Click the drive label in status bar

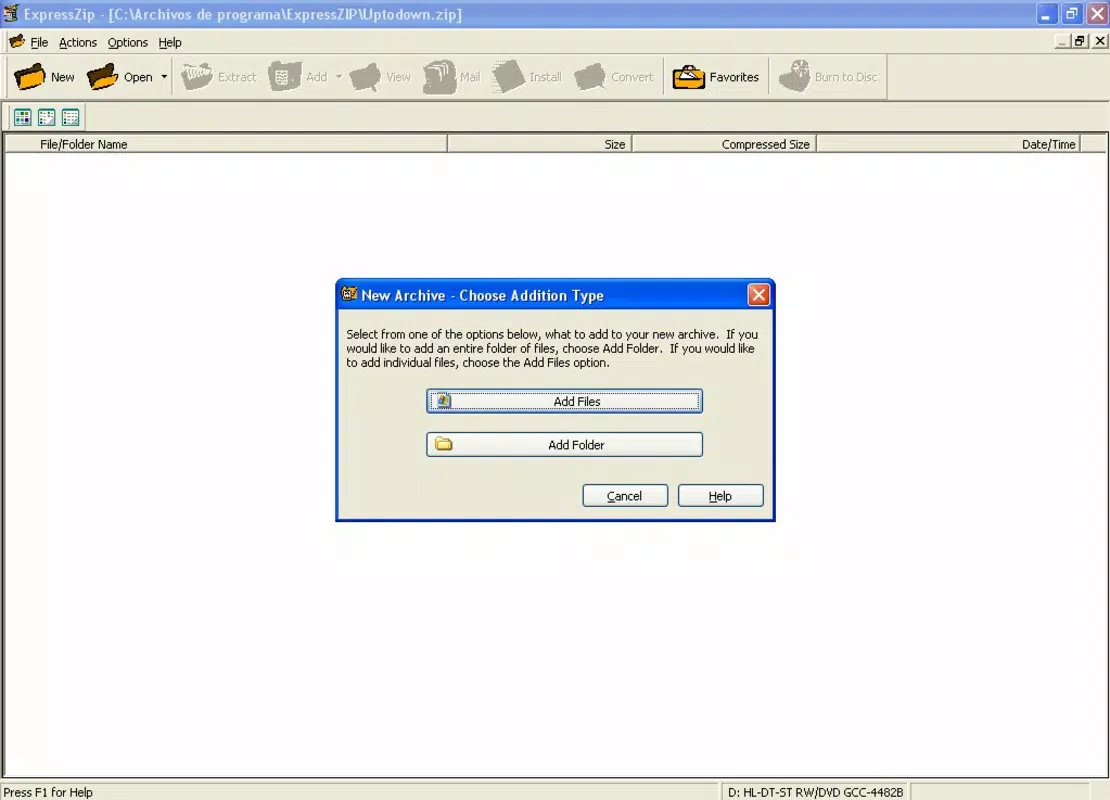point(815,792)
